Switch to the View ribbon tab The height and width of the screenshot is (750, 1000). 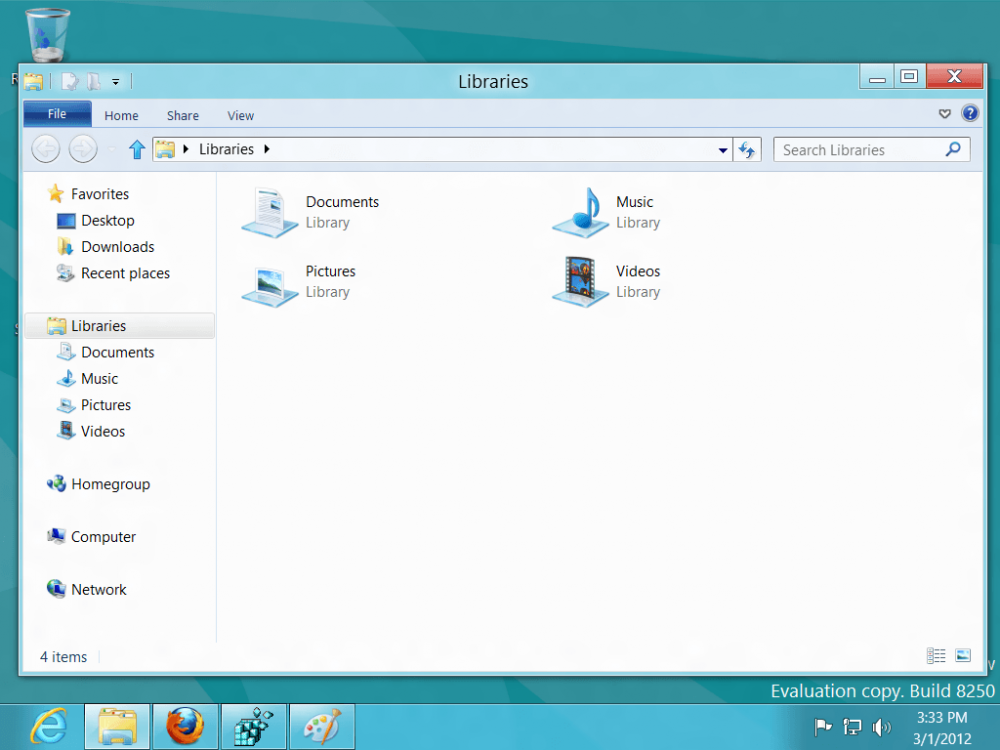pos(240,115)
